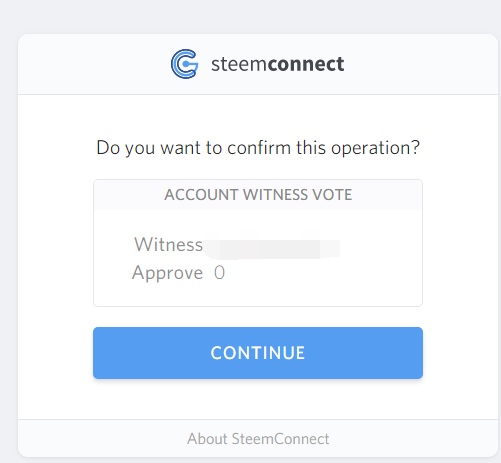The width and height of the screenshot is (501, 463).
Task: Click the word 'connect' in the header
Action: (x=306, y=64)
